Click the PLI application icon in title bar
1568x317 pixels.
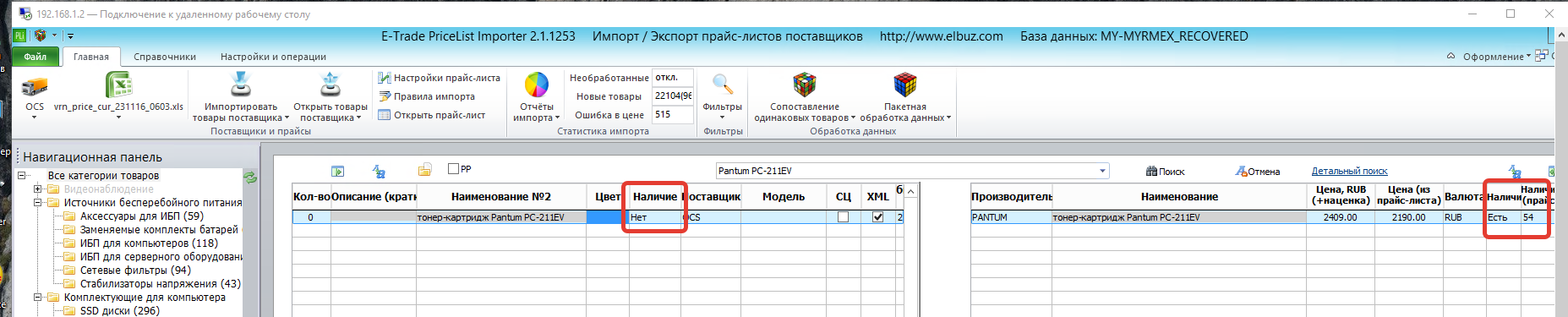pyautogui.click(x=19, y=36)
